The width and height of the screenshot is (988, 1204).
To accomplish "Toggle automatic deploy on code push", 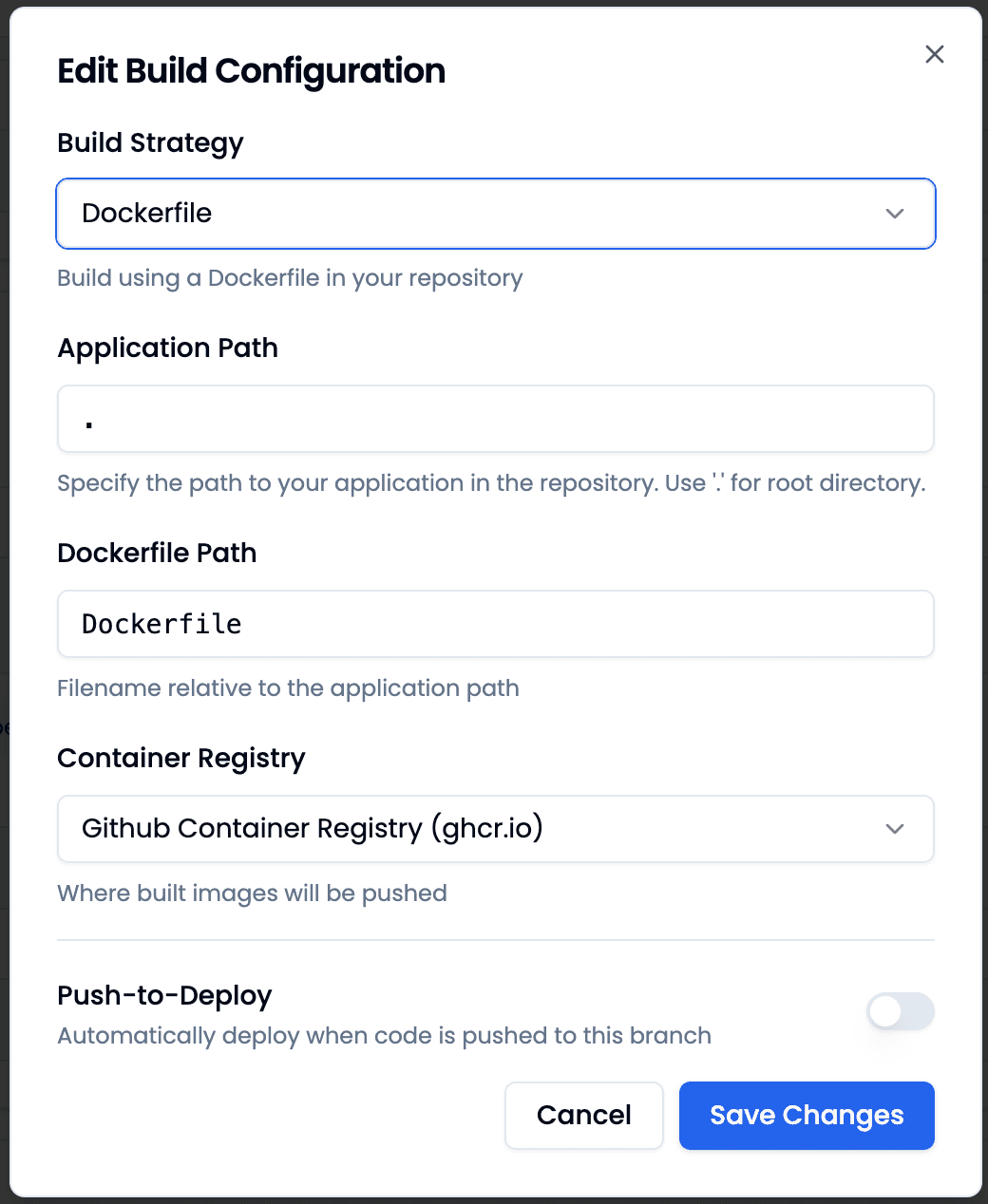I will click(x=900, y=1011).
